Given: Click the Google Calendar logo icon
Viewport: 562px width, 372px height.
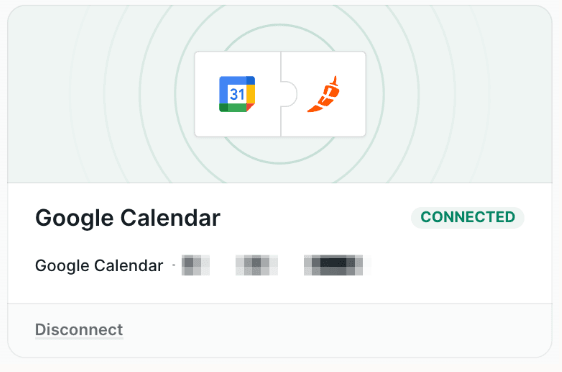Looking at the screenshot, I should click(x=237, y=94).
